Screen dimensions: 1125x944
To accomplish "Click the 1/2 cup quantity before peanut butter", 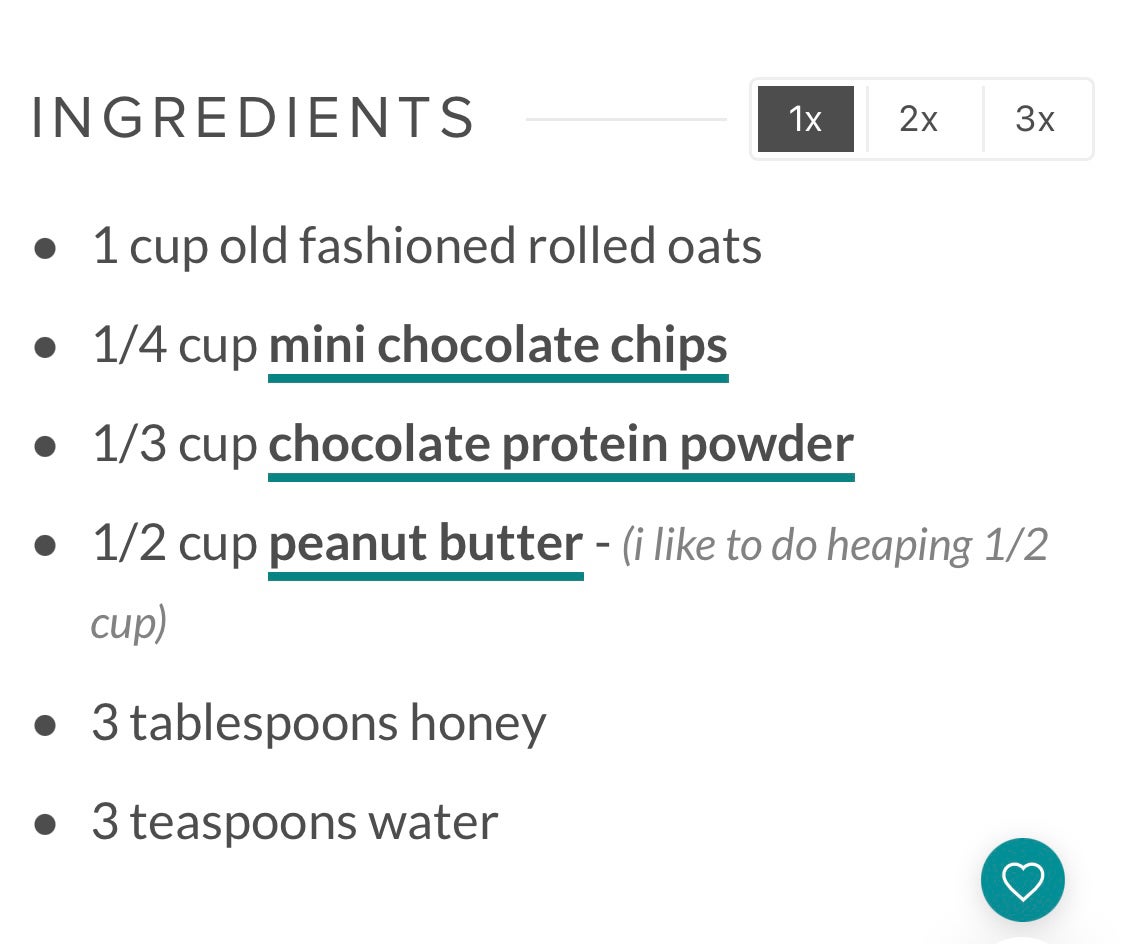I will [x=174, y=544].
